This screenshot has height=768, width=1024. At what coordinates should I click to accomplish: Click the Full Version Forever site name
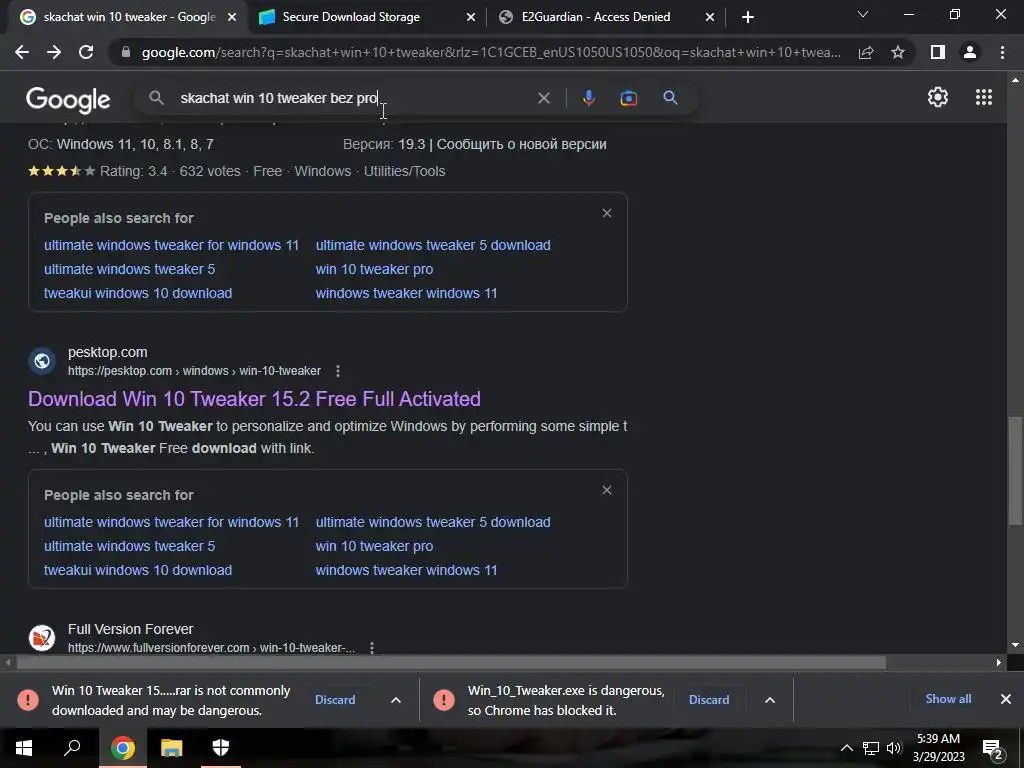tap(131, 630)
